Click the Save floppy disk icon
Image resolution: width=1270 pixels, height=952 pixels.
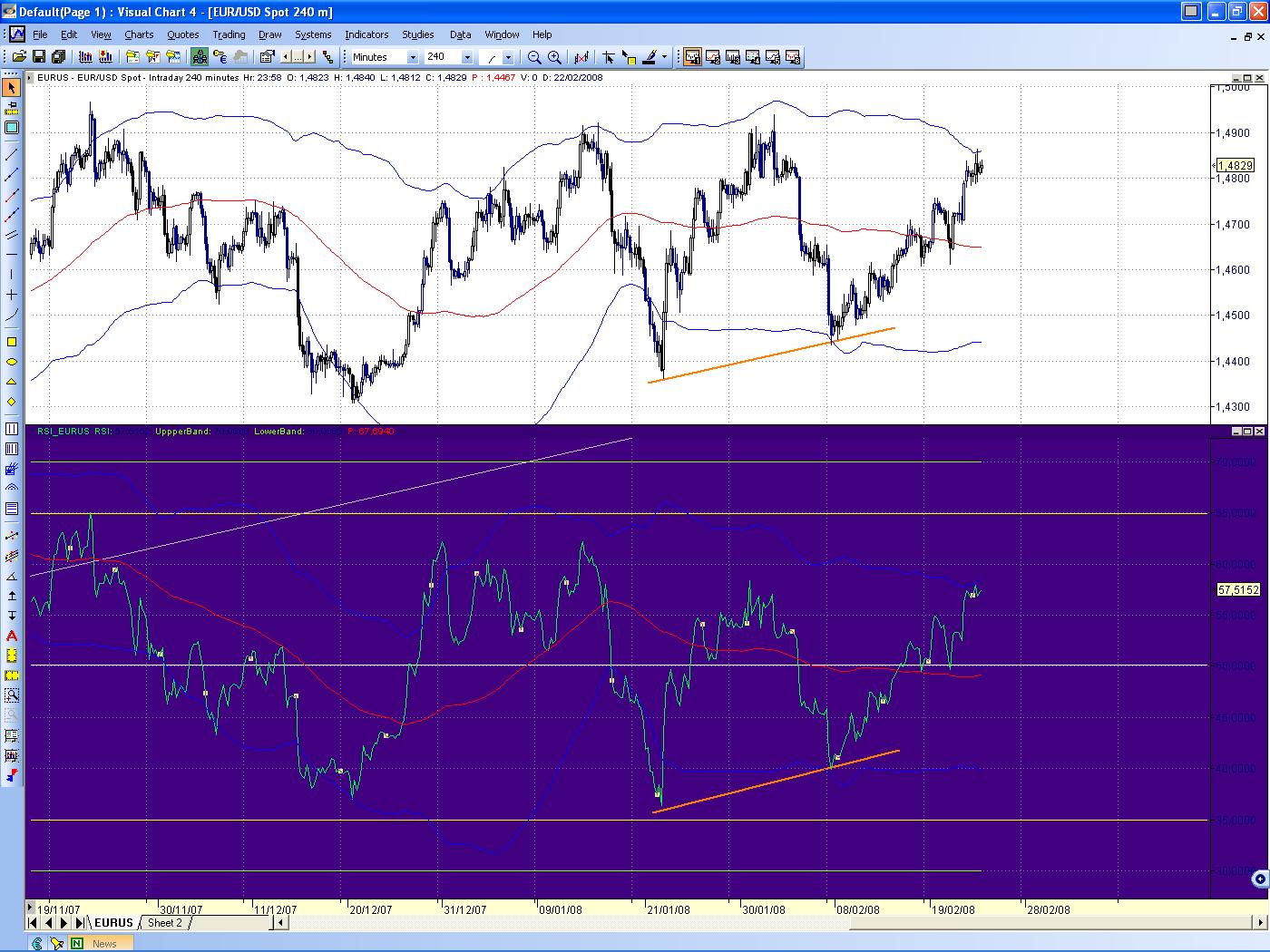pyautogui.click(x=38, y=57)
